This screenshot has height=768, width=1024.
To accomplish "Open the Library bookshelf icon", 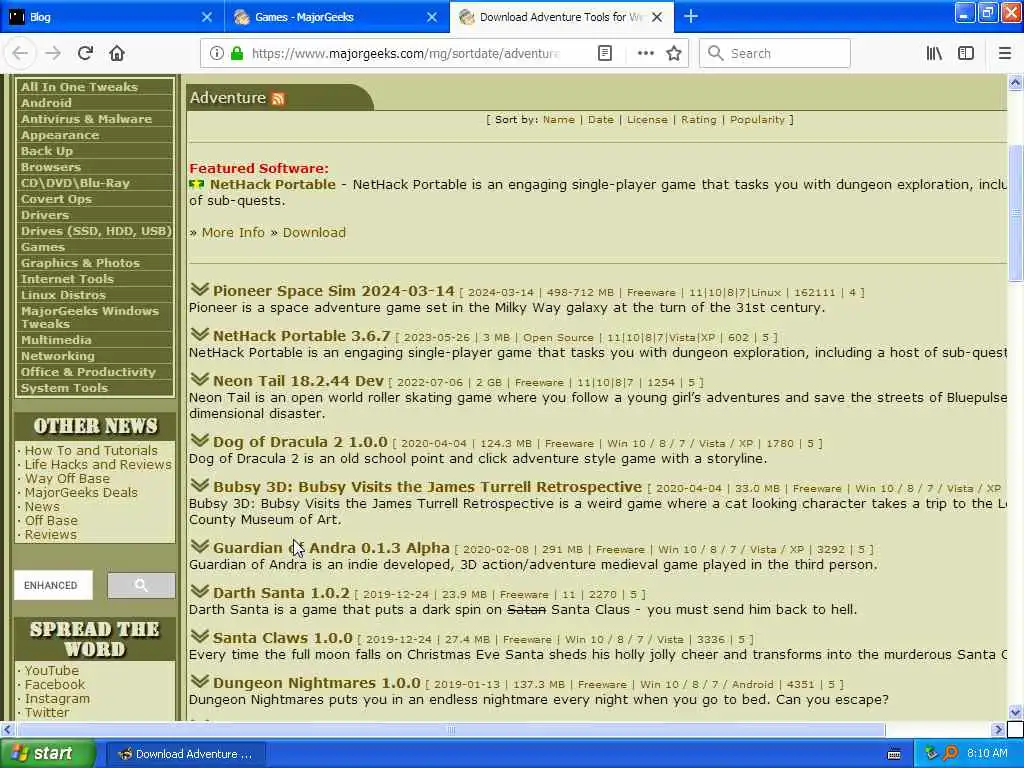I will click(x=934, y=54).
